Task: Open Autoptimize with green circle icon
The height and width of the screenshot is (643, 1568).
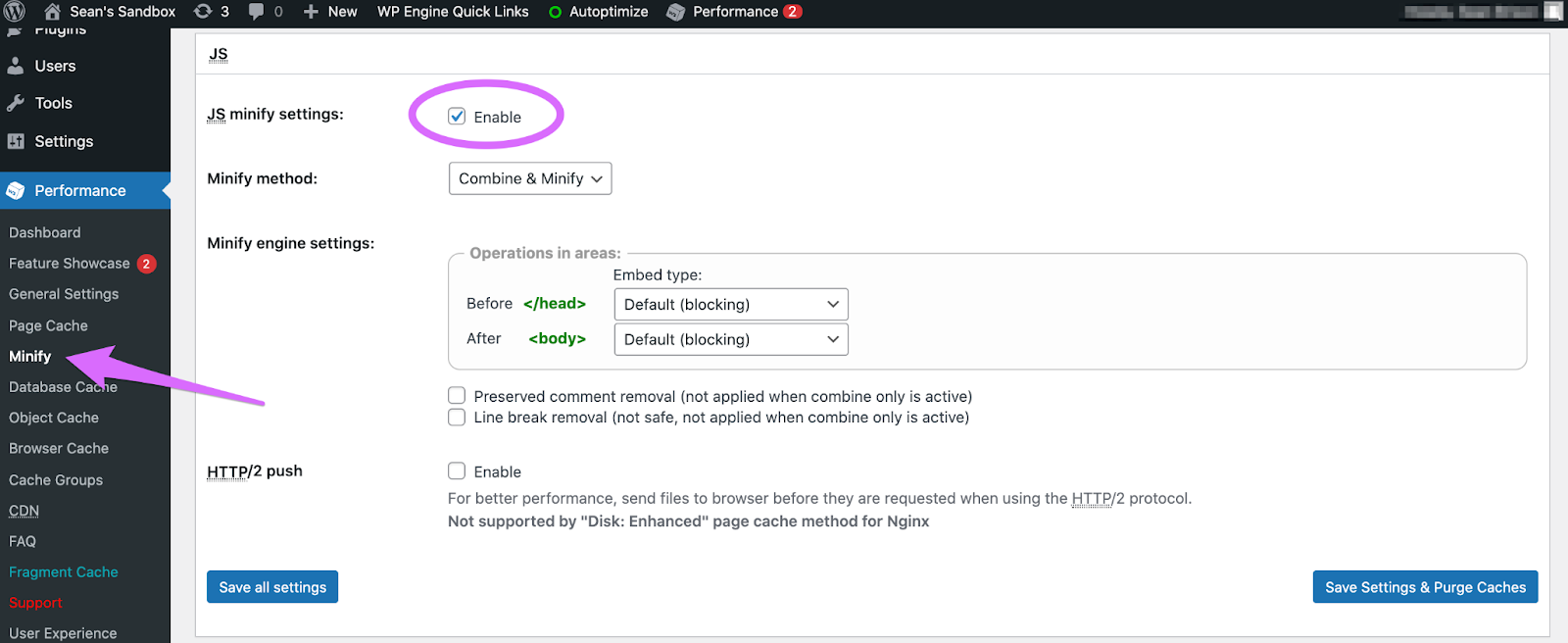Action: point(598,12)
